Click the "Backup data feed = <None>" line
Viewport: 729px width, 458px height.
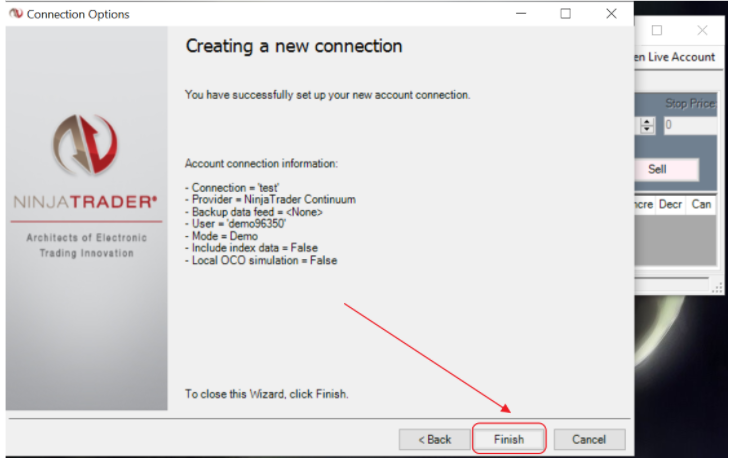tap(254, 212)
